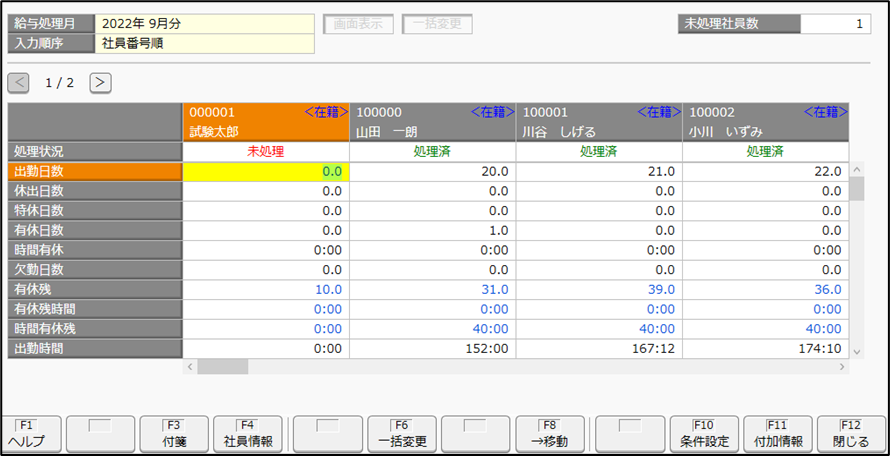
Task: Go to previous page with left arrow
Action: [19, 83]
